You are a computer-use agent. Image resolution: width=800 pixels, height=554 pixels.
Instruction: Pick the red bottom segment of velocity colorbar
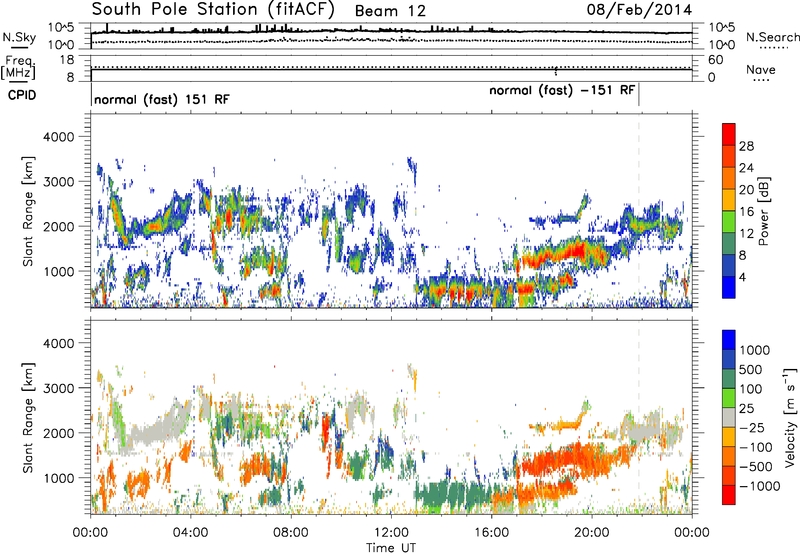coord(729,495)
